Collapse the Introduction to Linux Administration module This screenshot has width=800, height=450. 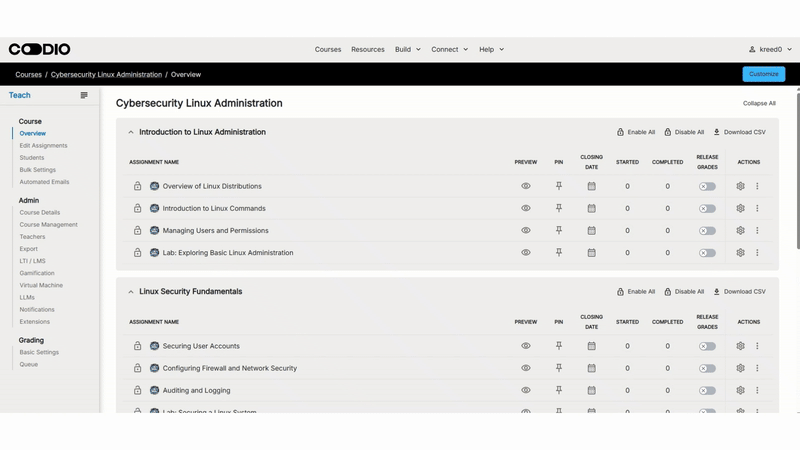coord(131,132)
